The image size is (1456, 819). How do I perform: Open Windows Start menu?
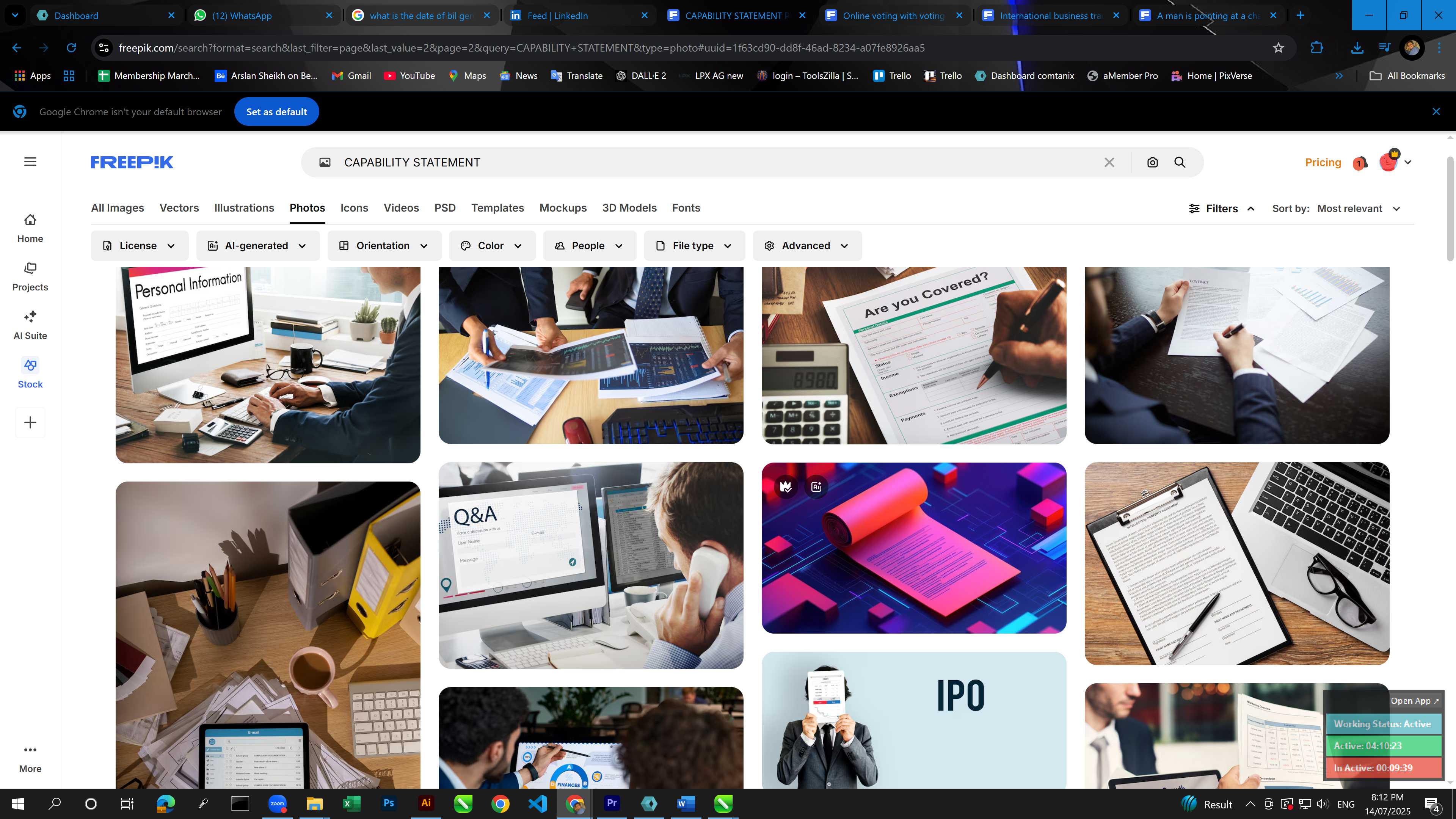click(18, 804)
